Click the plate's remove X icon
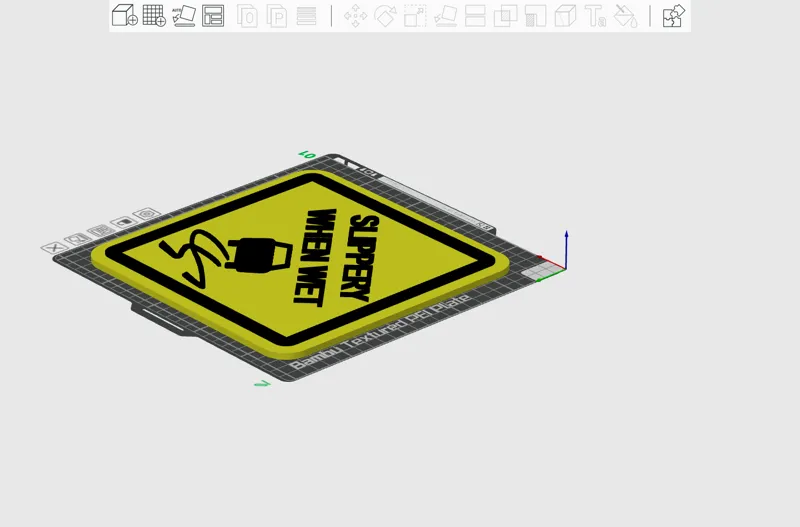800x527 pixels. [x=54, y=247]
